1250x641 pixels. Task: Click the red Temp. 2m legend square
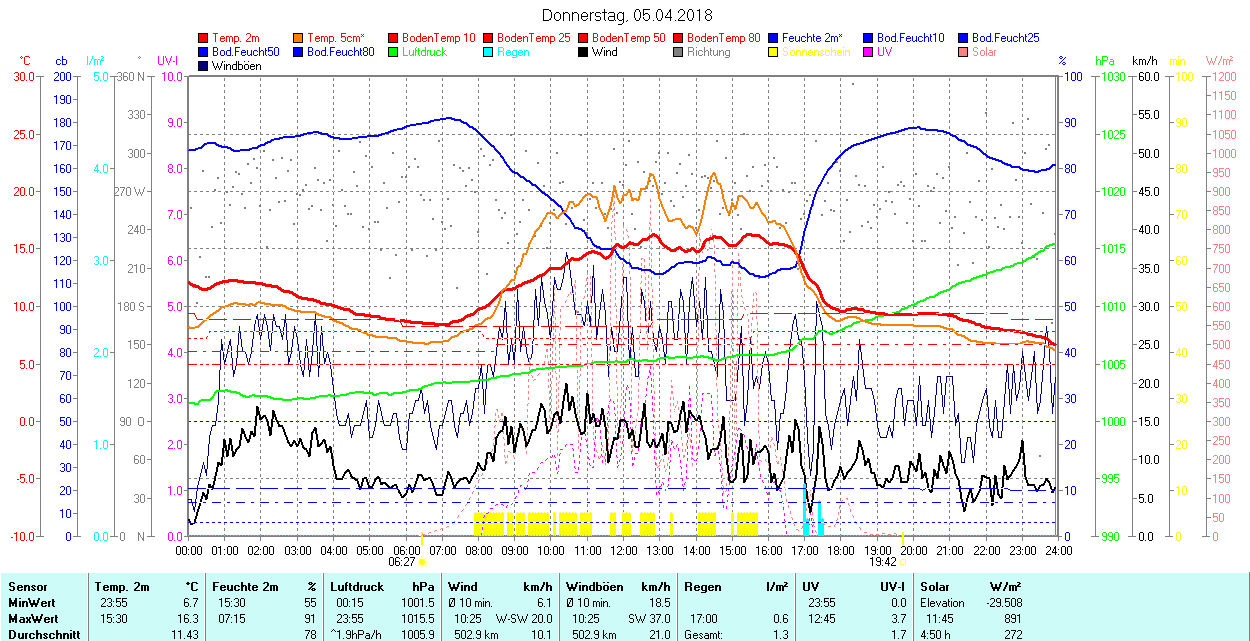(x=204, y=38)
